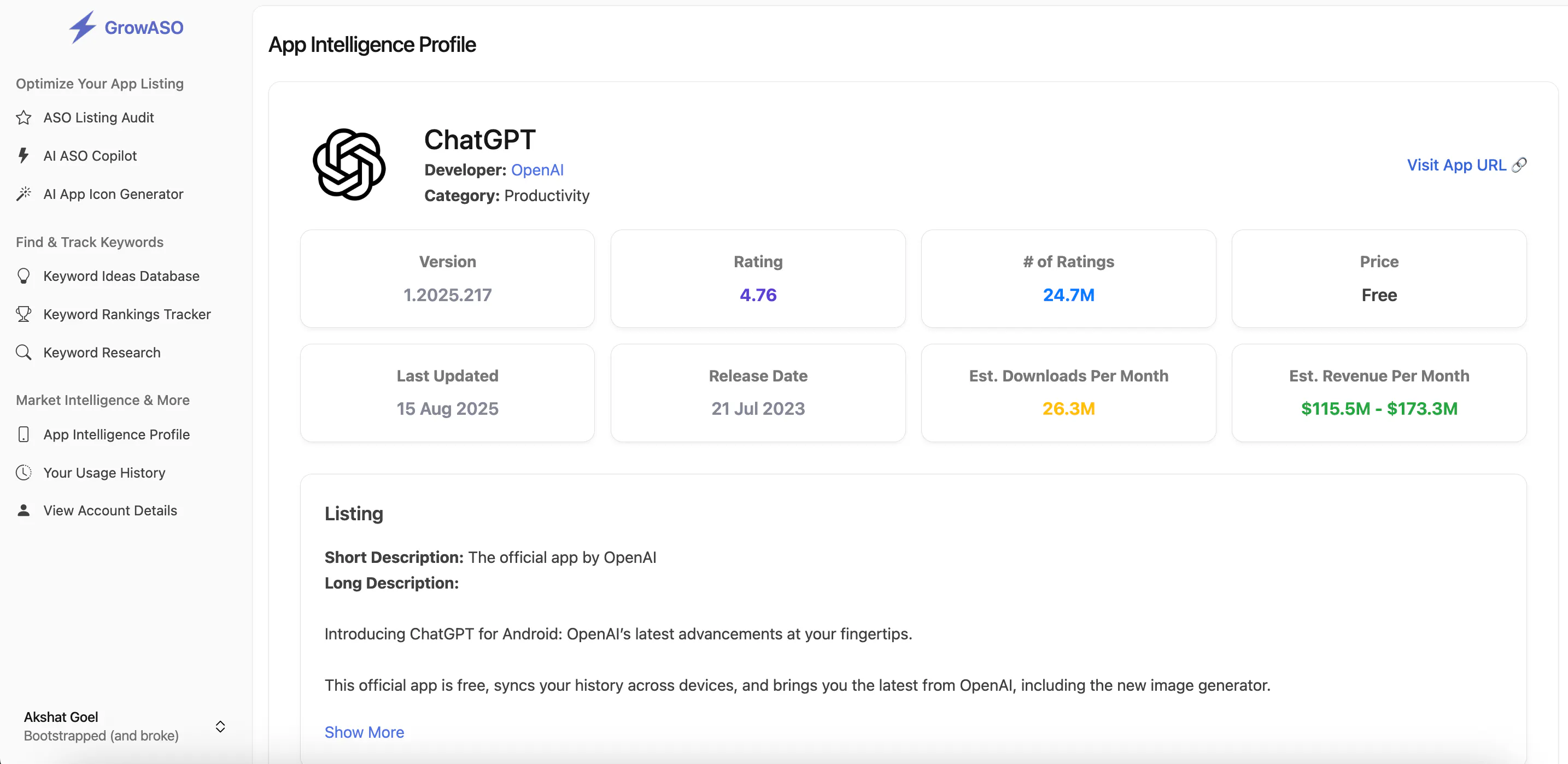Expand the Akshat Goel account switcher chevron
This screenshot has height=764, width=1568.
click(x=220, y=726)
